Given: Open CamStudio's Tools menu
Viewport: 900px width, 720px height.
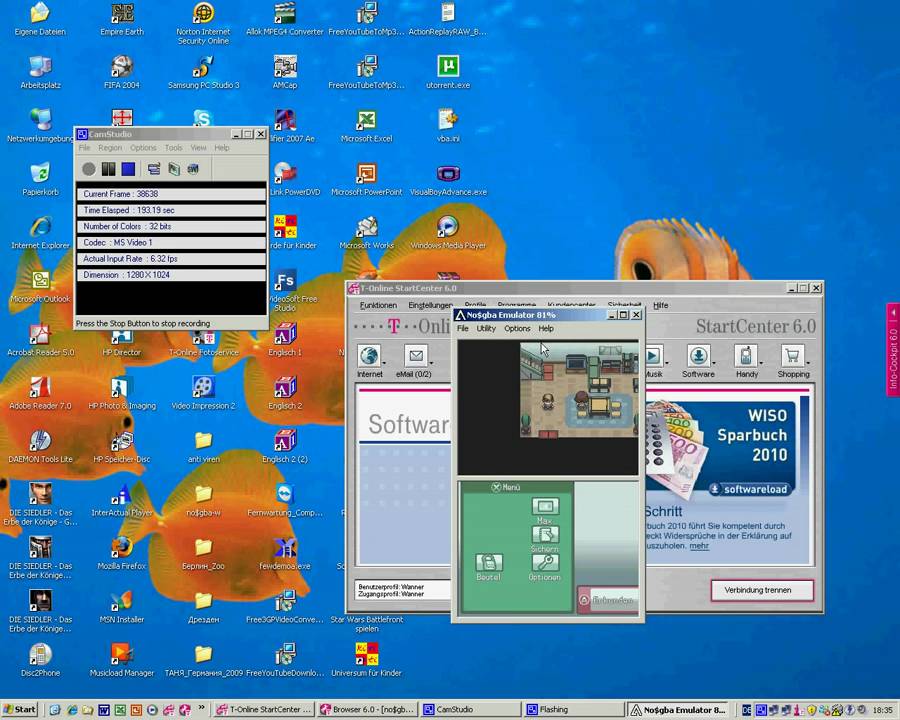Looking at the screenshot, I should point(173,148).
